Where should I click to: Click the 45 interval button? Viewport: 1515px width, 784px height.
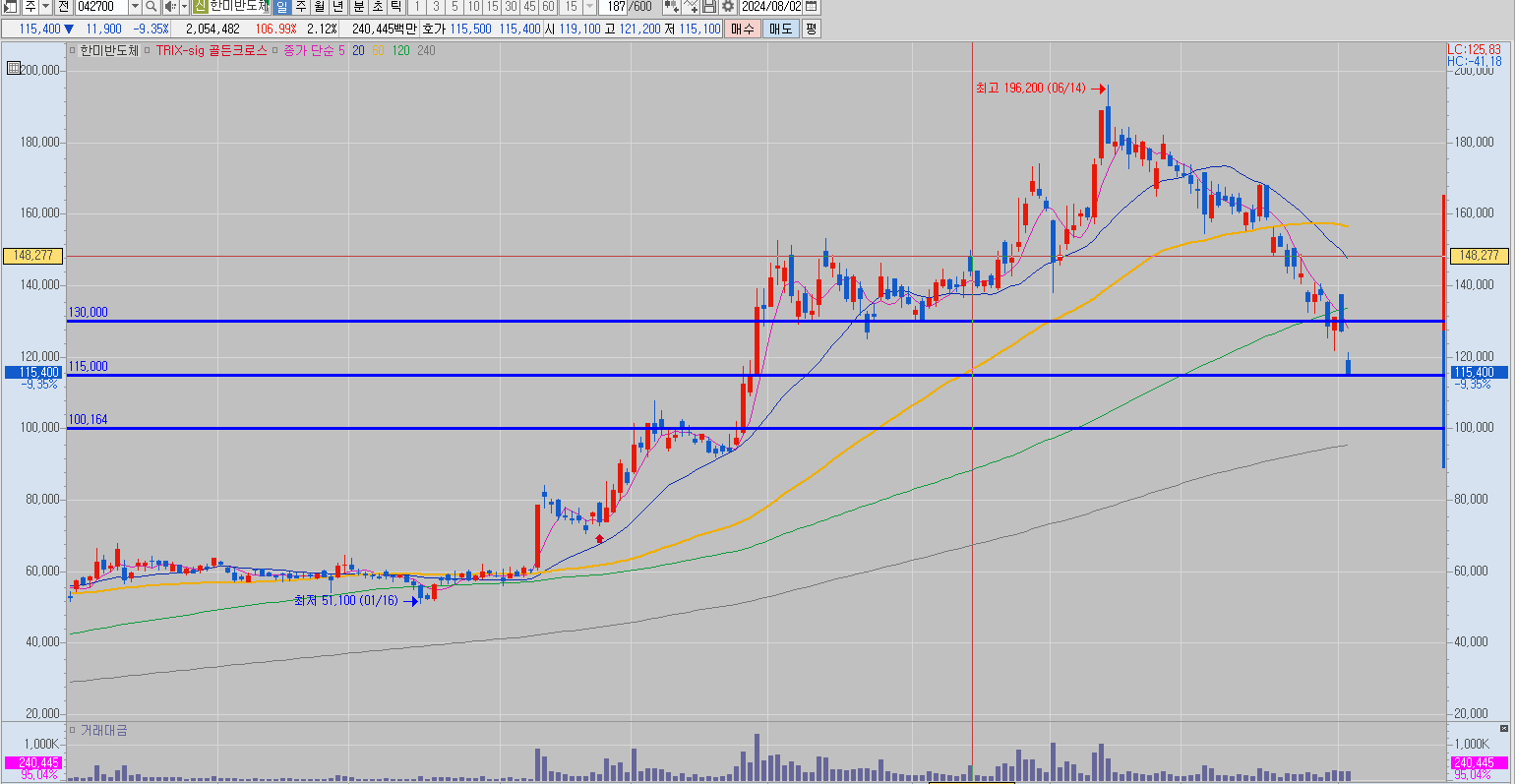529,7
